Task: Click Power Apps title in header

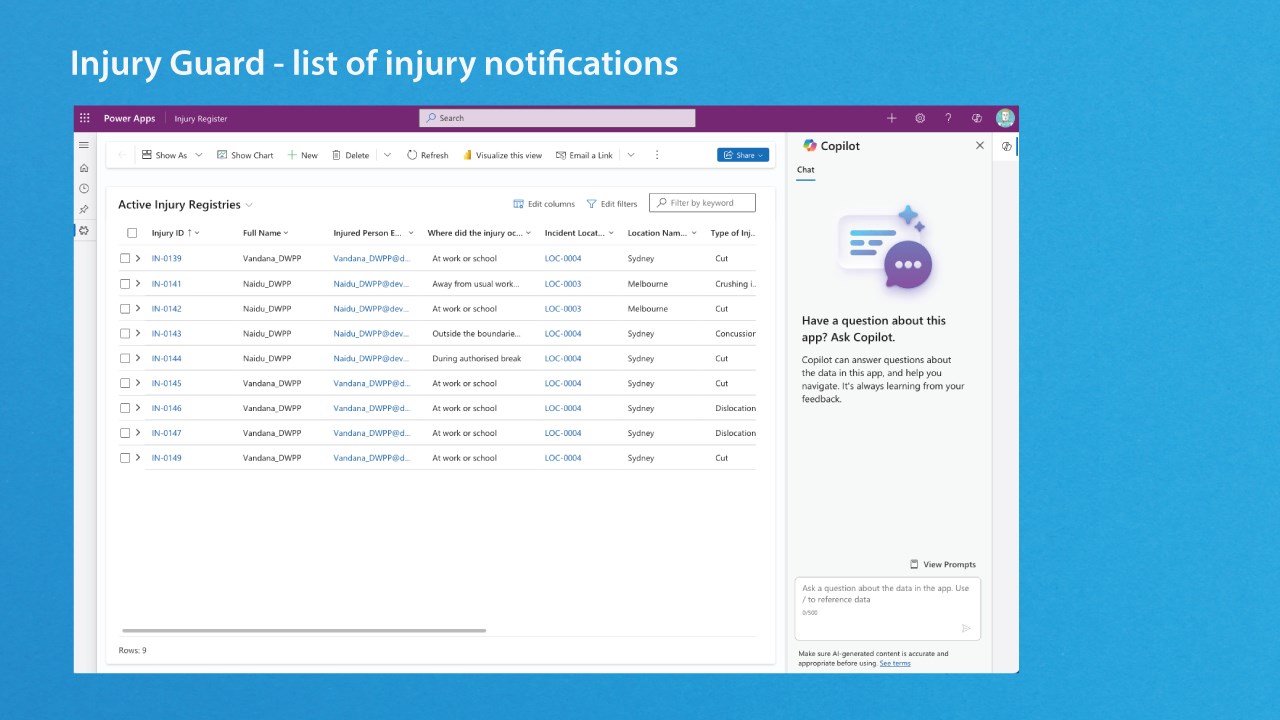Action: [130, 118]
